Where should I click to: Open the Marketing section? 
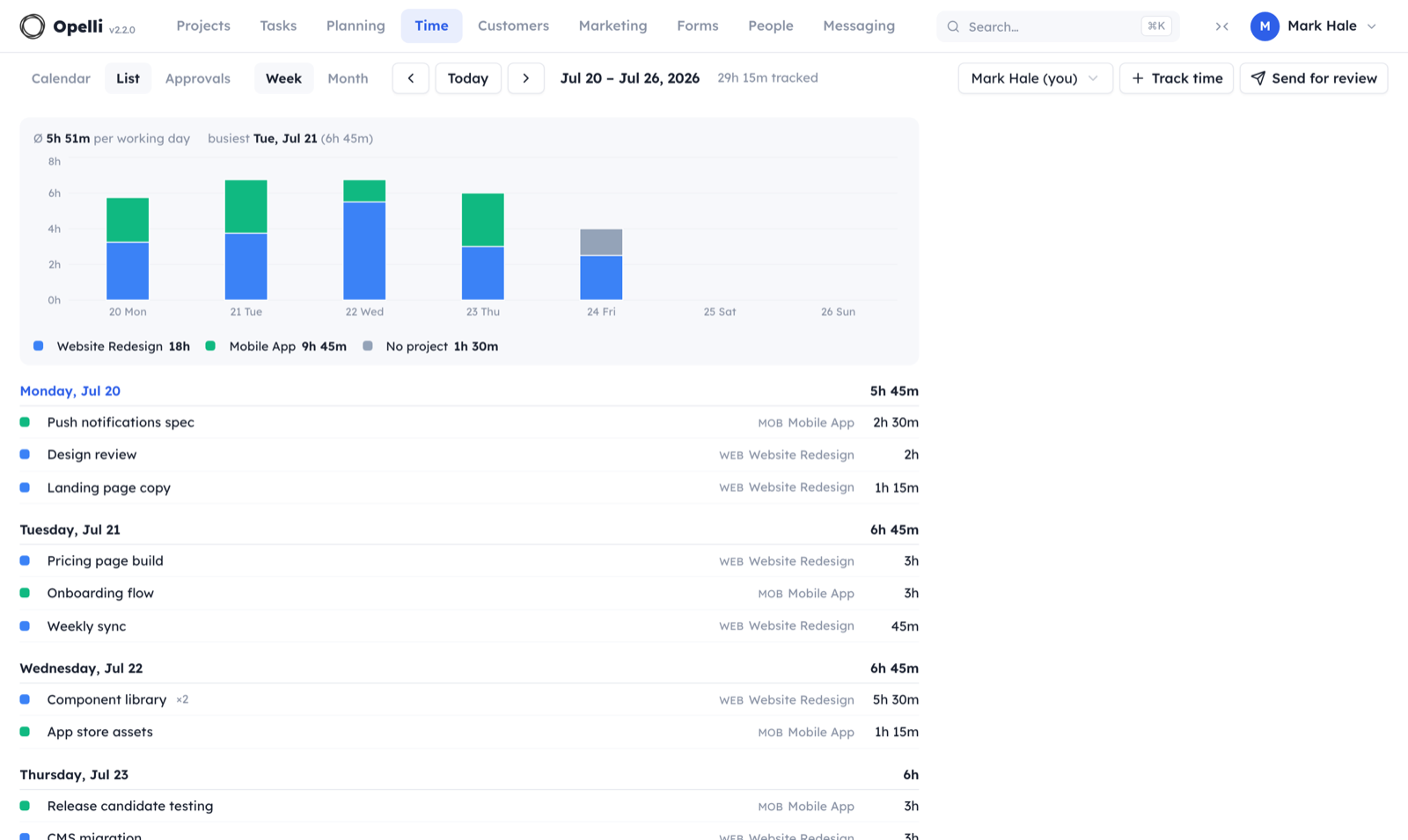click(612, 26)
